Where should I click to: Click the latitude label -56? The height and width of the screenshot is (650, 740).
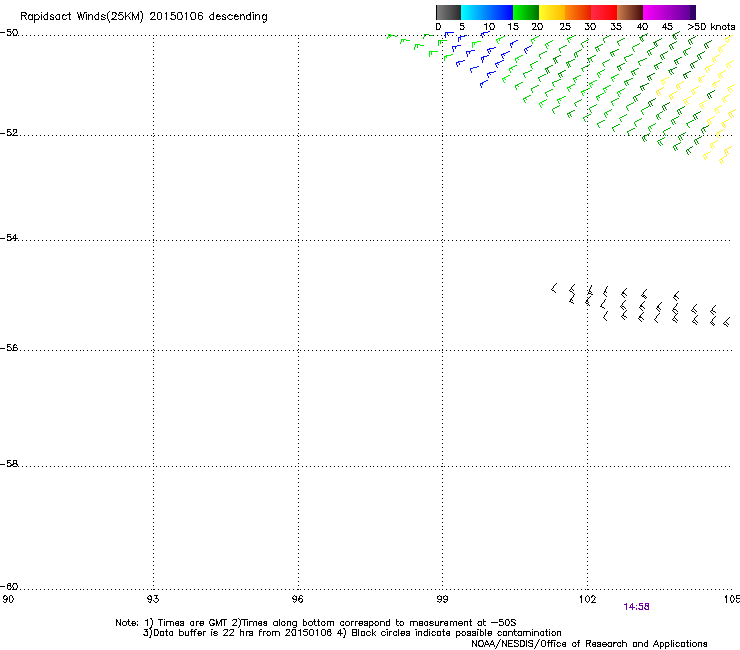(x=9, y=347)
